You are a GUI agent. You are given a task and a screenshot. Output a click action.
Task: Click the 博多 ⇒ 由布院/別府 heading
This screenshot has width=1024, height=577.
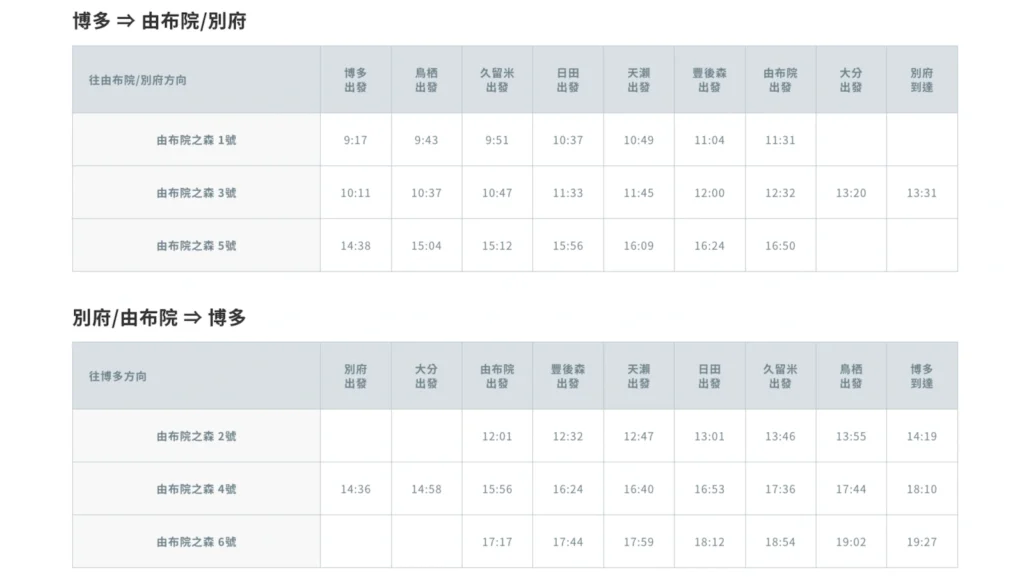pos(159,21)
